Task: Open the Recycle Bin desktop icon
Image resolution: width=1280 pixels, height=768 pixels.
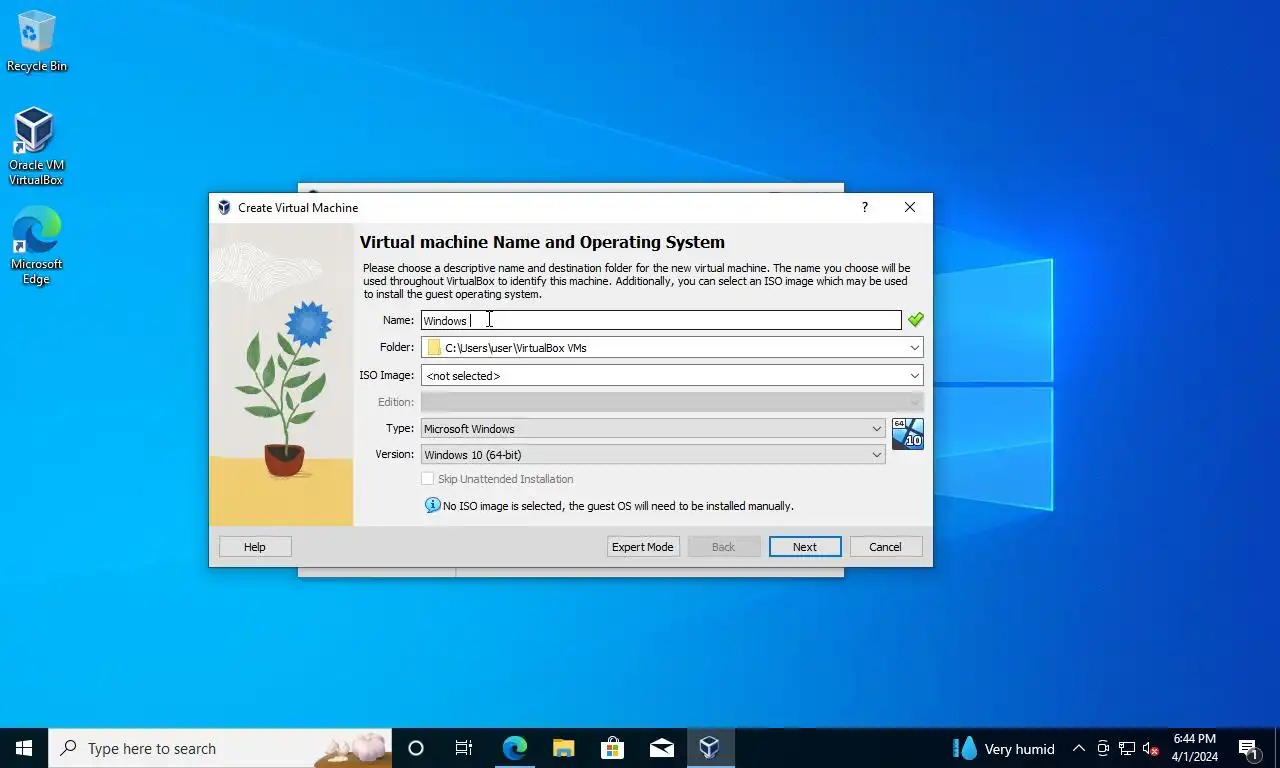Action: (x=37, y=42)
